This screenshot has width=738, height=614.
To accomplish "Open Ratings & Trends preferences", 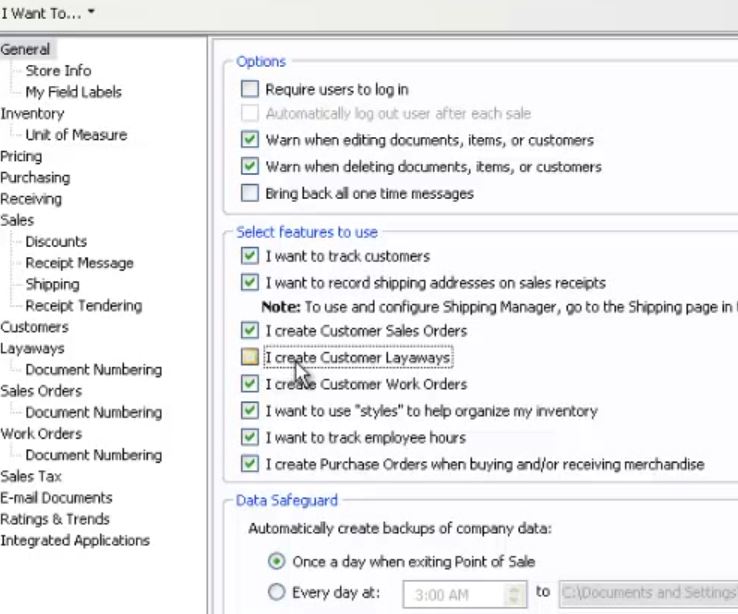I will coord(55,519).
